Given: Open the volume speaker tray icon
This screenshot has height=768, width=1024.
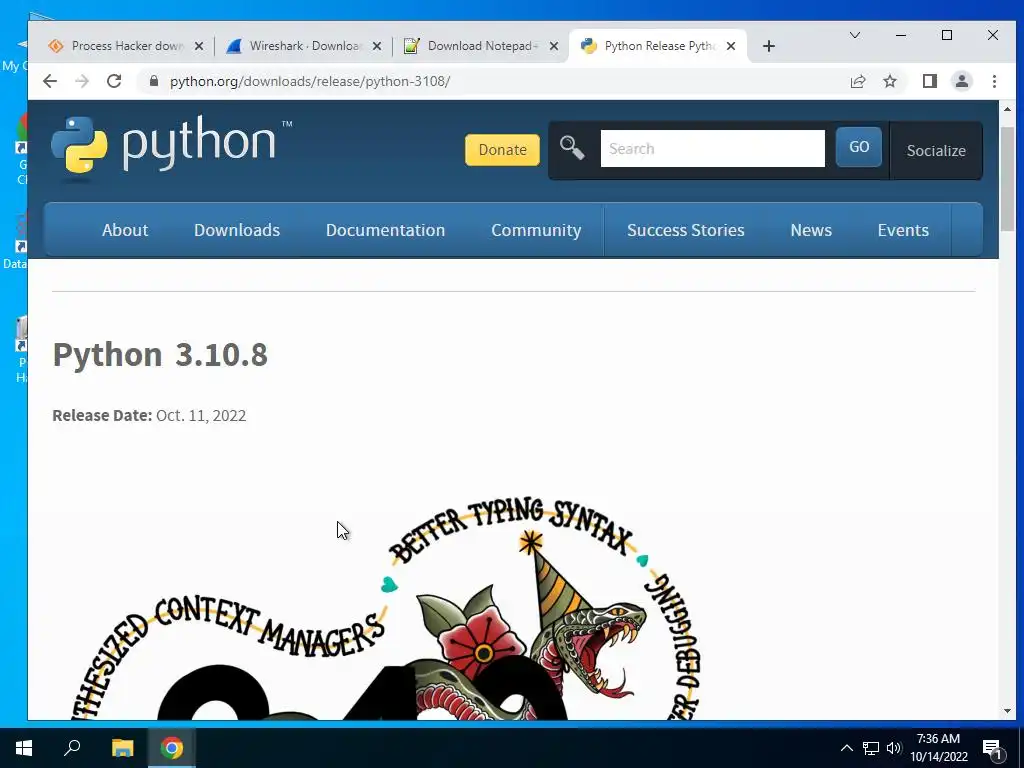Looking at the screenshot, I should 894,748.
